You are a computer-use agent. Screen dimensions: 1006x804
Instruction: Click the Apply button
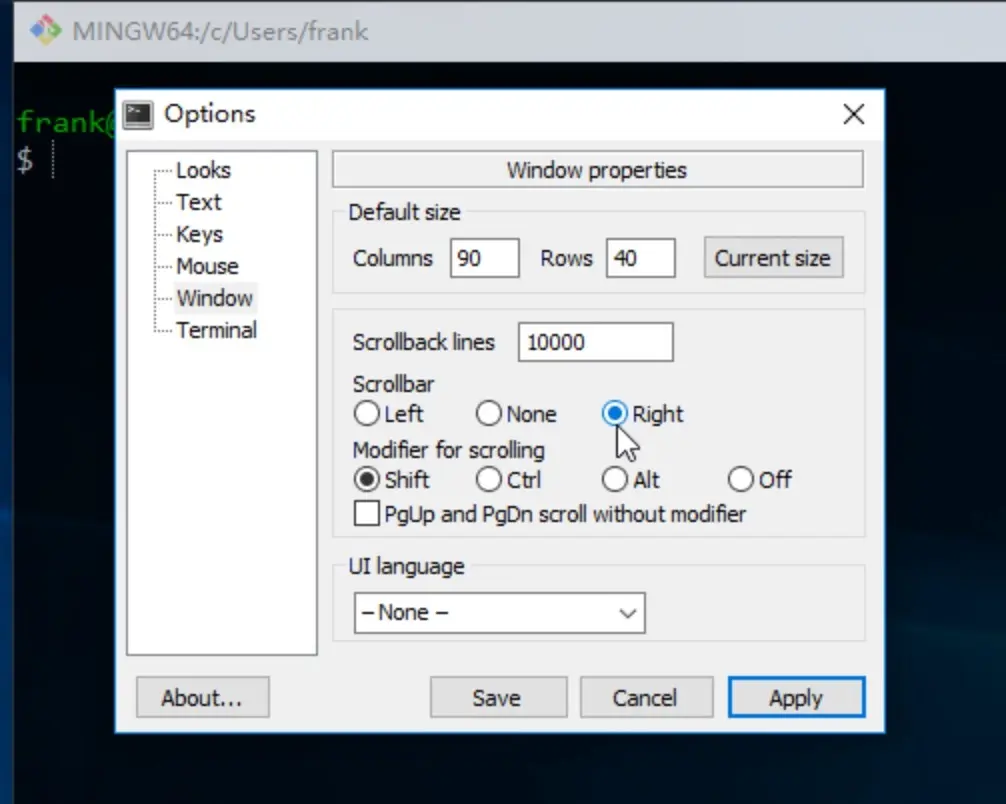(x=795, y=698)
